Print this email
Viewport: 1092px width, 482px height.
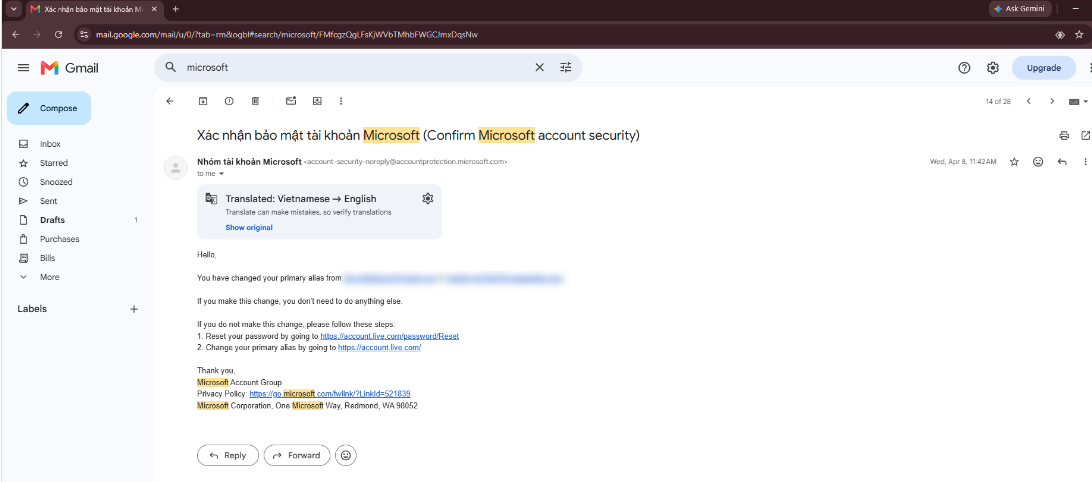click(1063, 135)
